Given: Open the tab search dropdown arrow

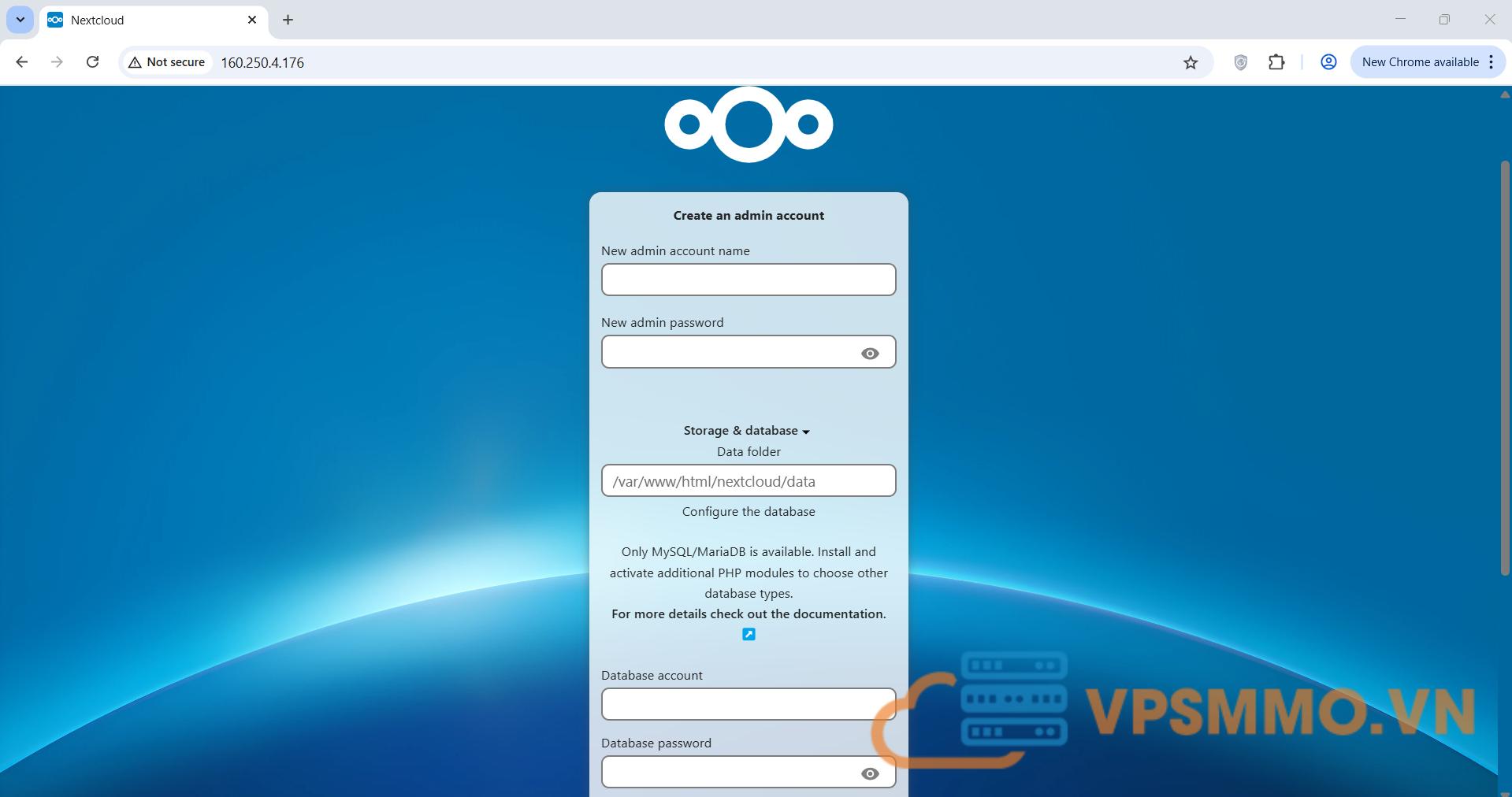Looking at the screenshot, I should 20,20.
